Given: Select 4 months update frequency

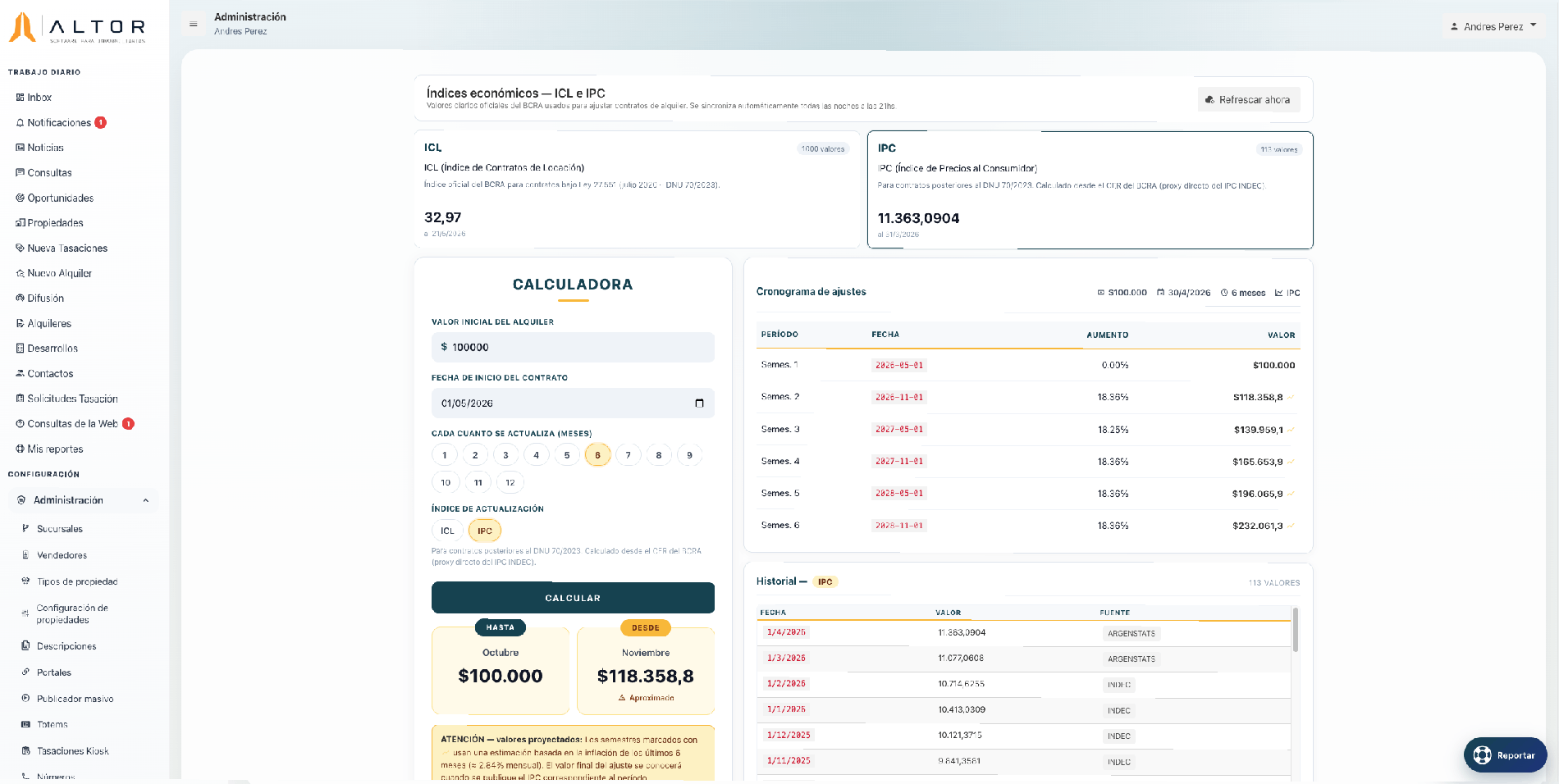Looking at the screenshot, I should pyautogui.click(x=537, y=455).
